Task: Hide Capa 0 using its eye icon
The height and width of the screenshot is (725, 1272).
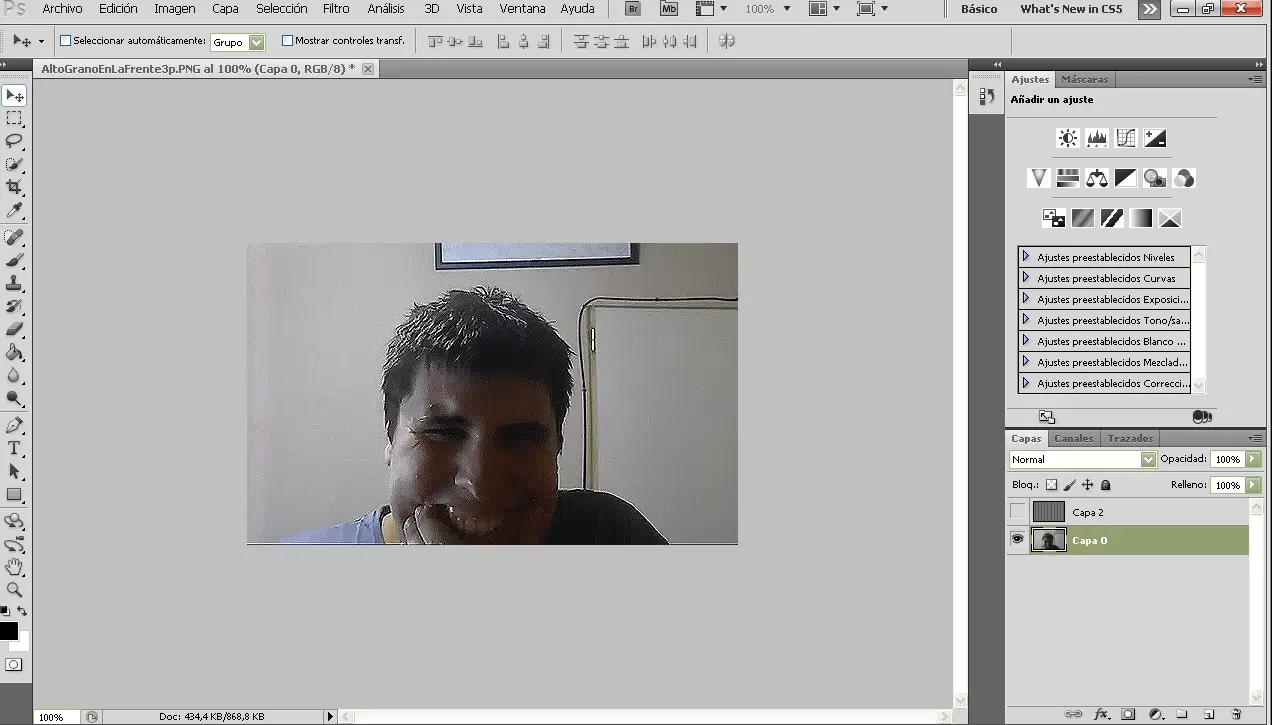Action: click(1018, 540)
